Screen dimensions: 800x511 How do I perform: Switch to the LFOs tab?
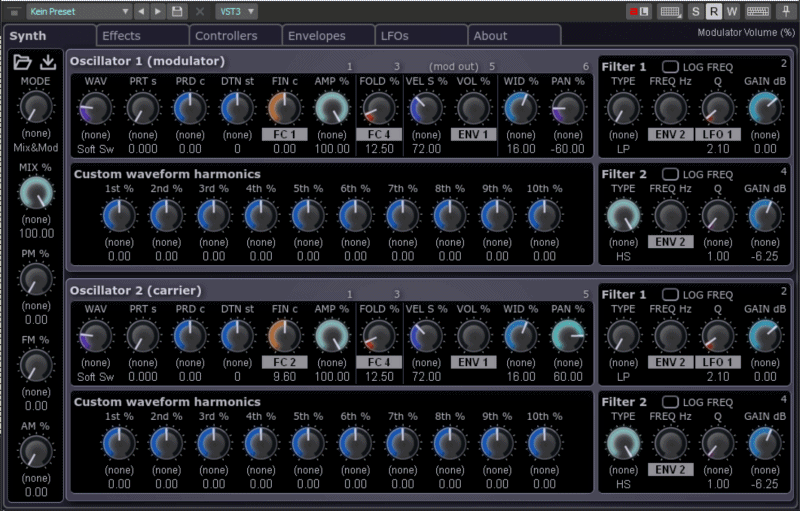[421, 36]
